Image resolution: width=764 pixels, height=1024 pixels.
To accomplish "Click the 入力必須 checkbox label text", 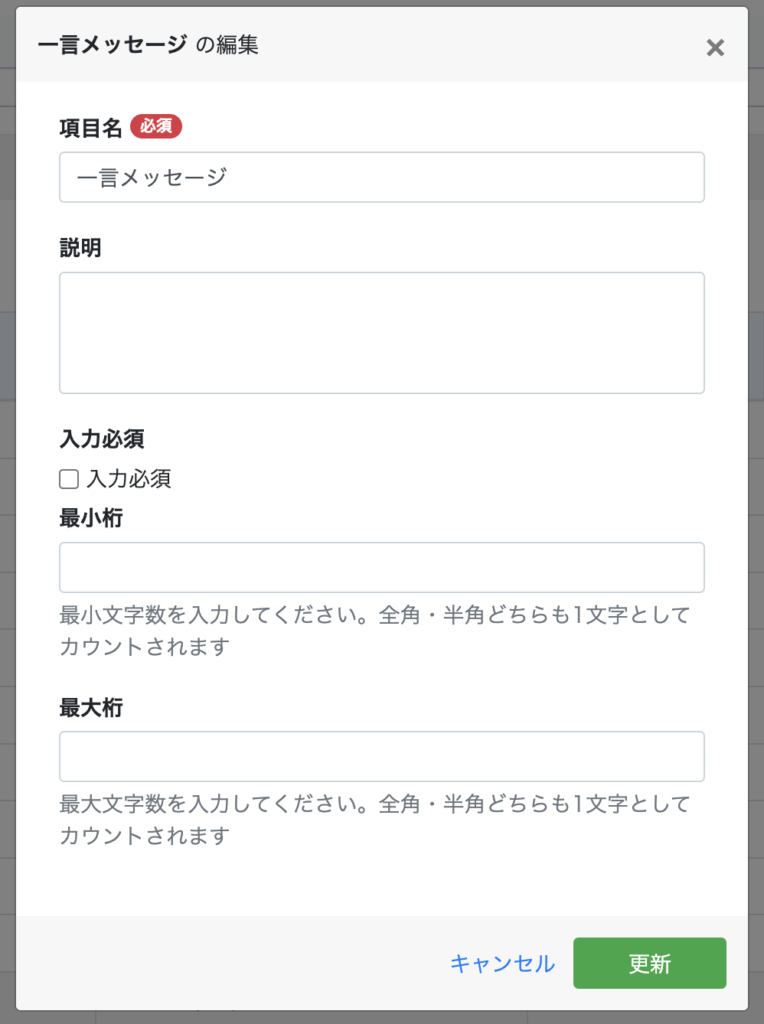I will click(129, 479).
